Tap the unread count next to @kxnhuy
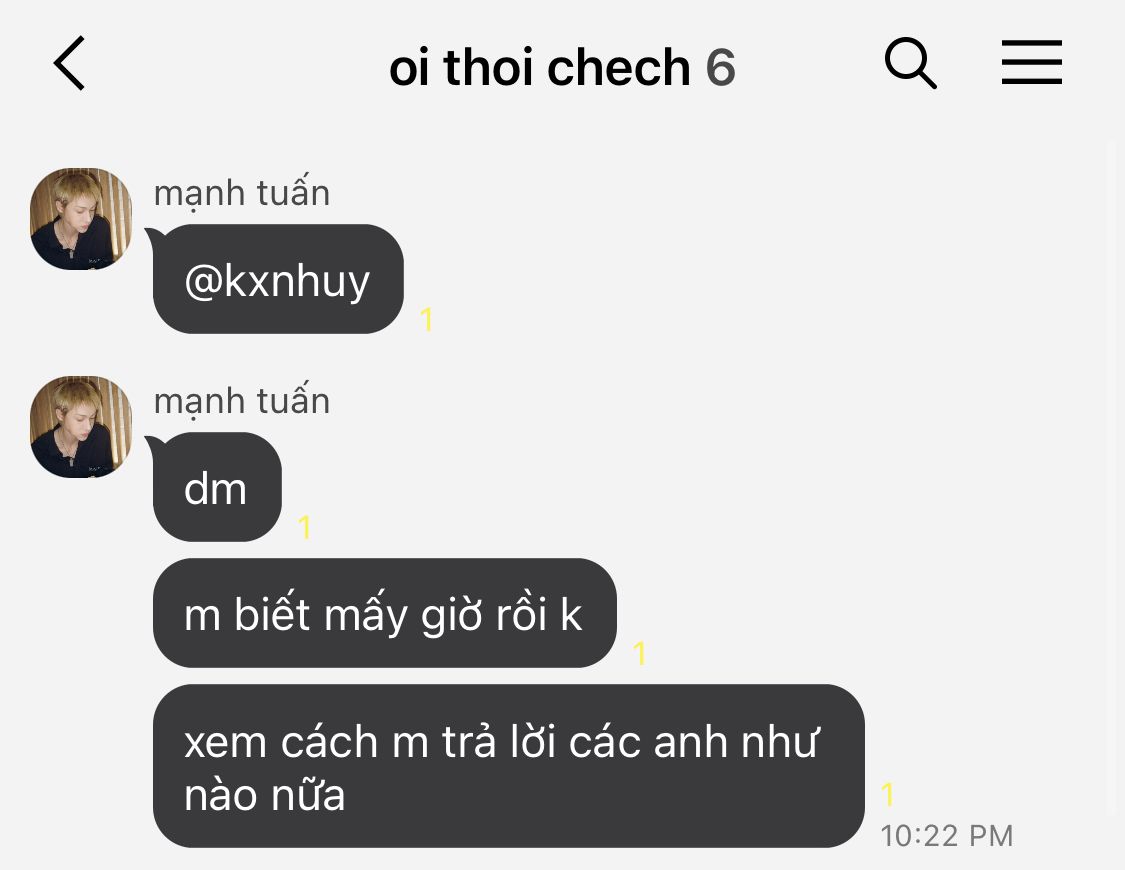1125x870 pixels. (426, 319)
